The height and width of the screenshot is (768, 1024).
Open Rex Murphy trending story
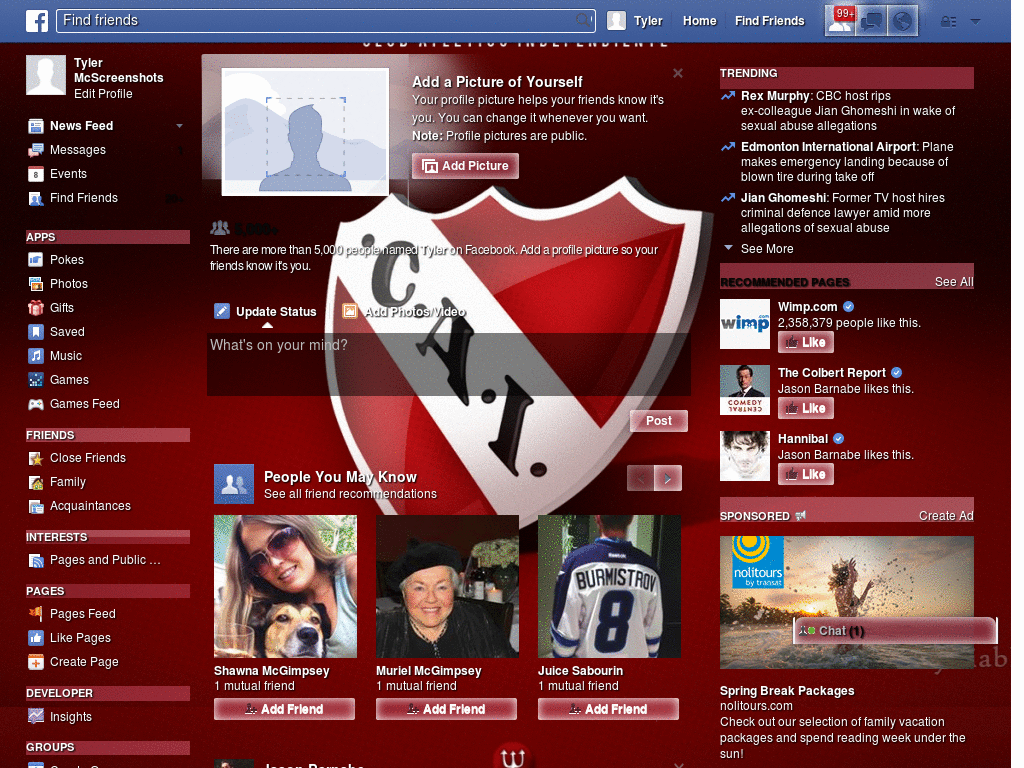click(x=847, y=111)
